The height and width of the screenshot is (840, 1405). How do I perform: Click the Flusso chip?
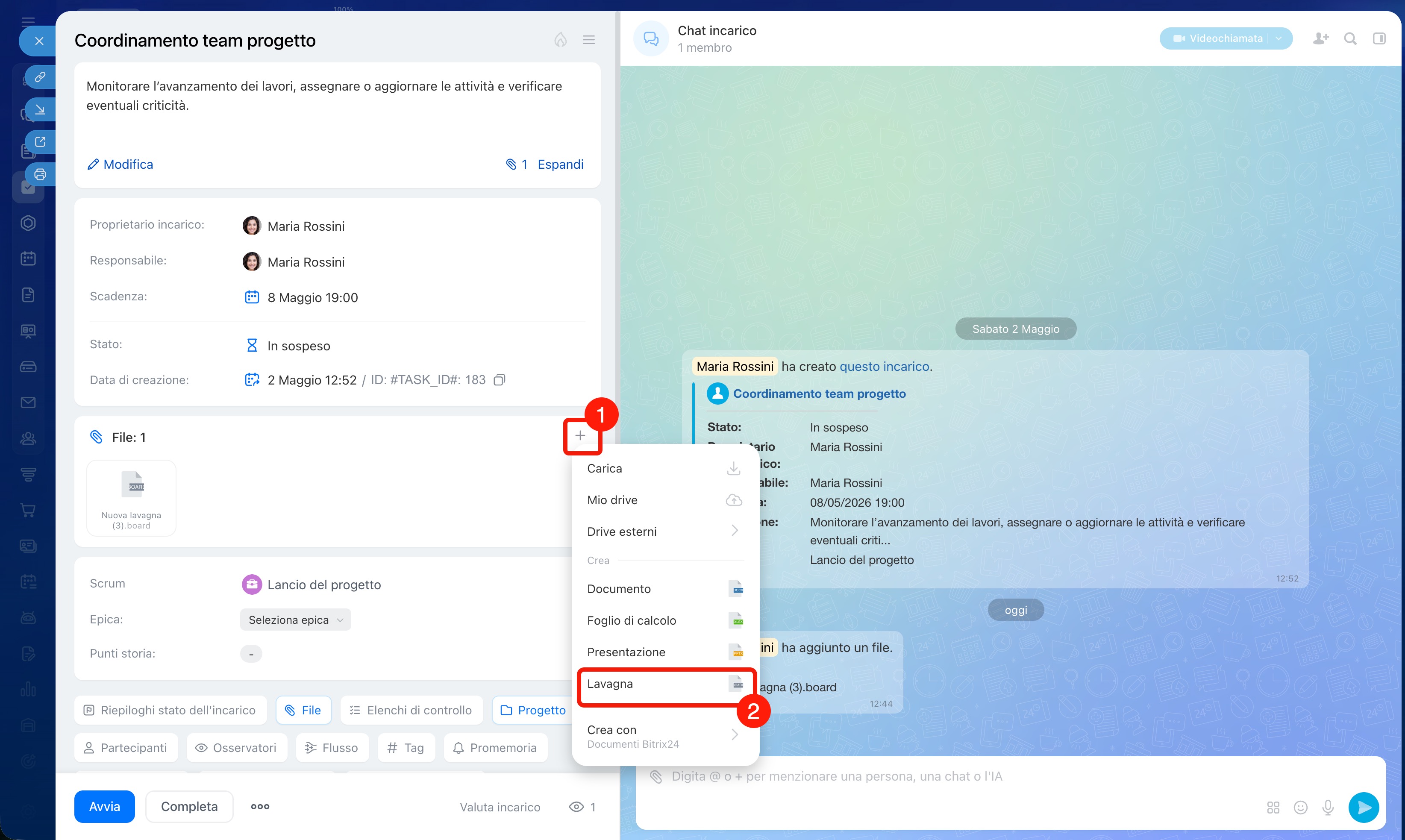[332, 748]
